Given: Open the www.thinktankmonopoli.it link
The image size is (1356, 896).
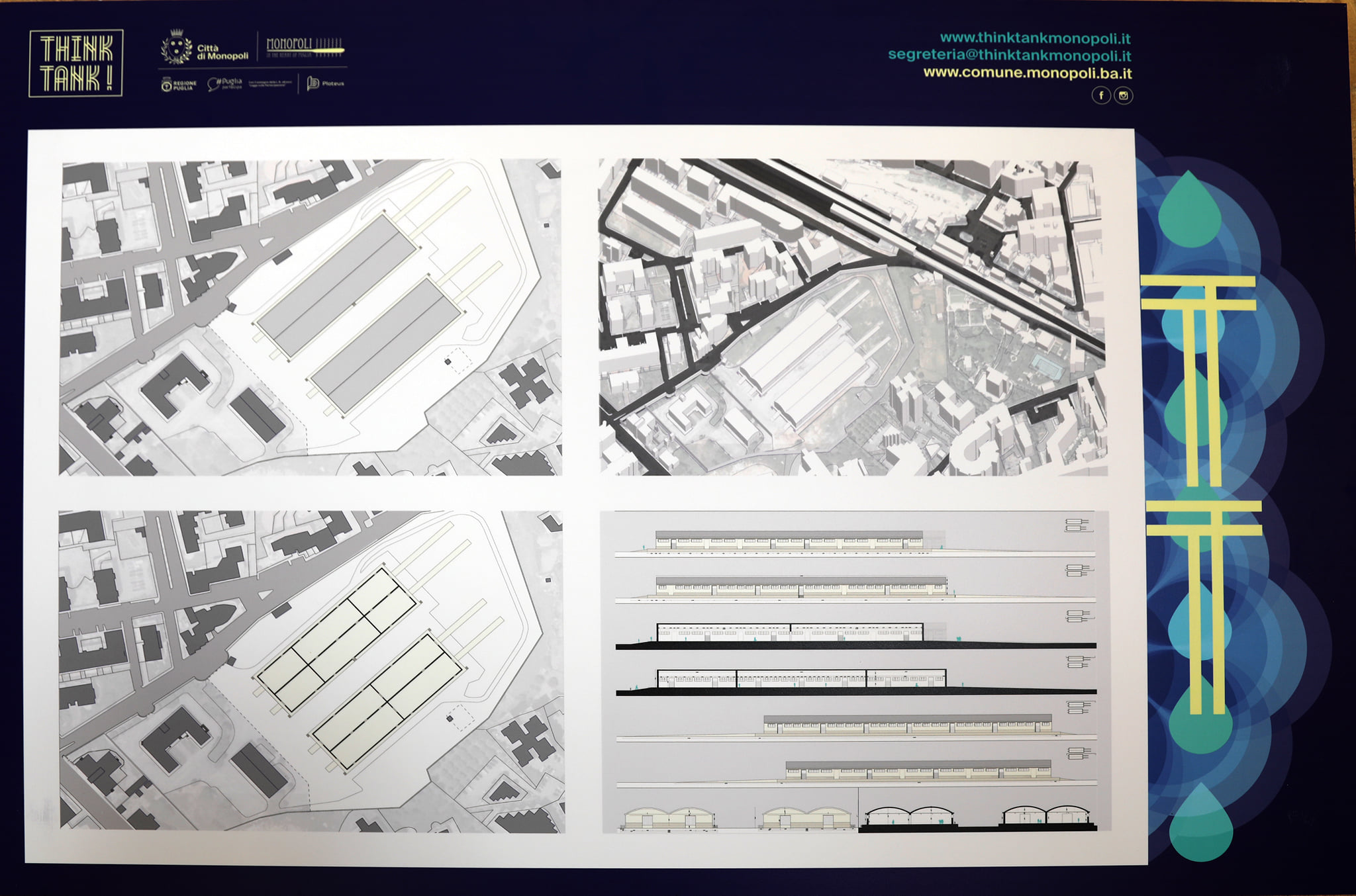Looking at the screenshot, I should tap(1035, 38).
